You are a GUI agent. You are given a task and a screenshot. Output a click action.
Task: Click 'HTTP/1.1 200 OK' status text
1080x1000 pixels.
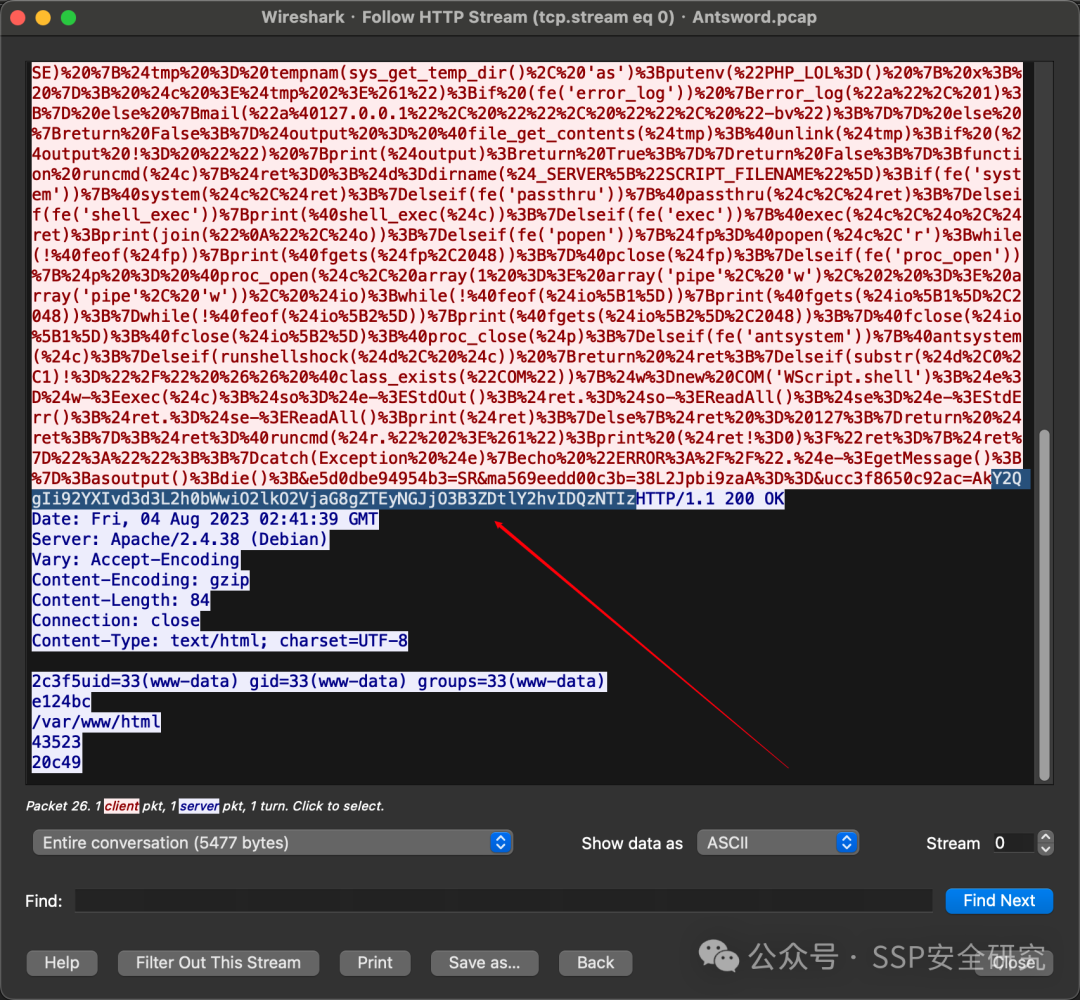710,499
